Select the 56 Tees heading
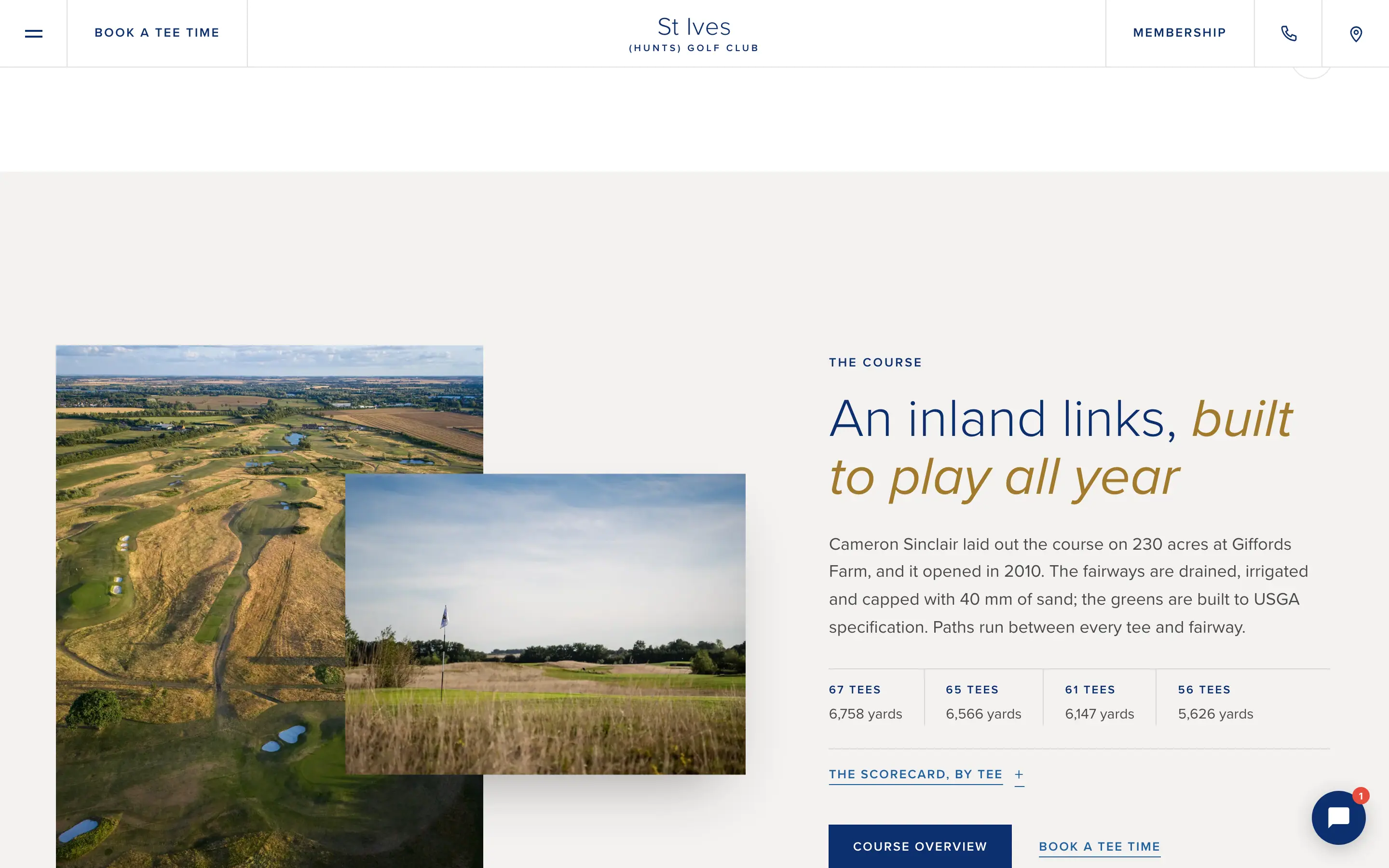The width and height of the screenshot is (1389, 868). 1204,690
